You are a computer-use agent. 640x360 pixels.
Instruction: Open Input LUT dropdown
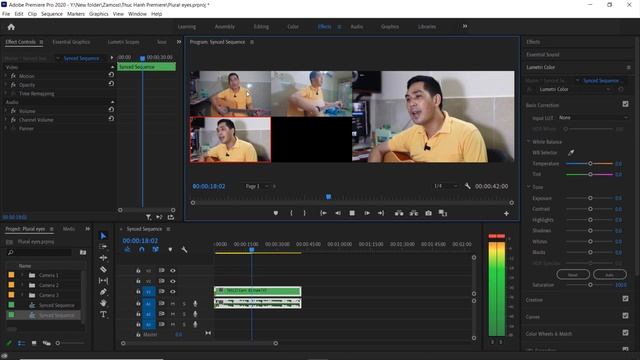[593, 118]
